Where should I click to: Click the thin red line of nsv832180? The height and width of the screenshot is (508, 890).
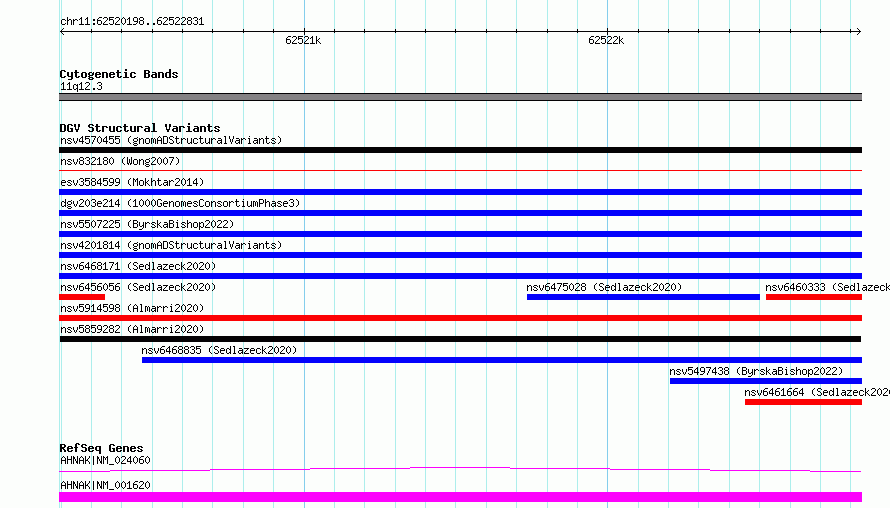460,170
